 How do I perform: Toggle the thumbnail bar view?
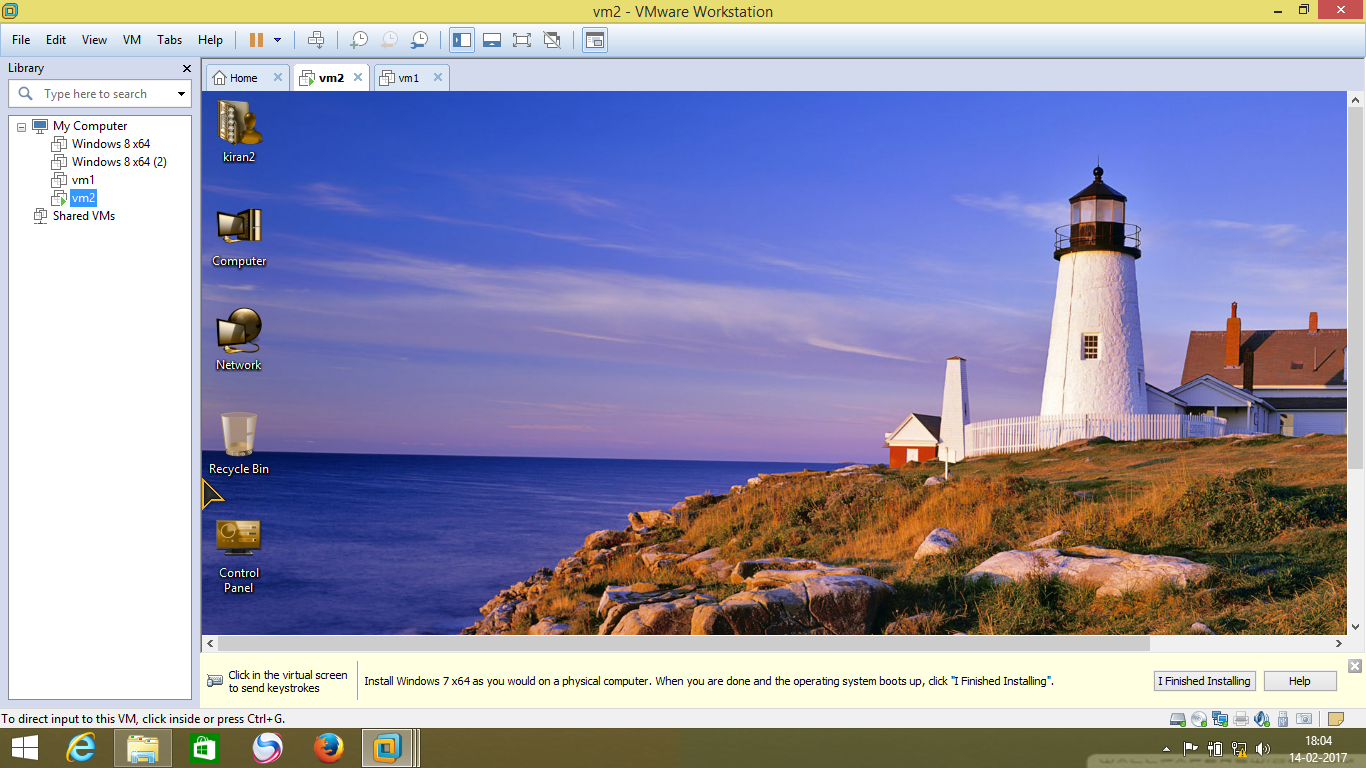(491, 40)
